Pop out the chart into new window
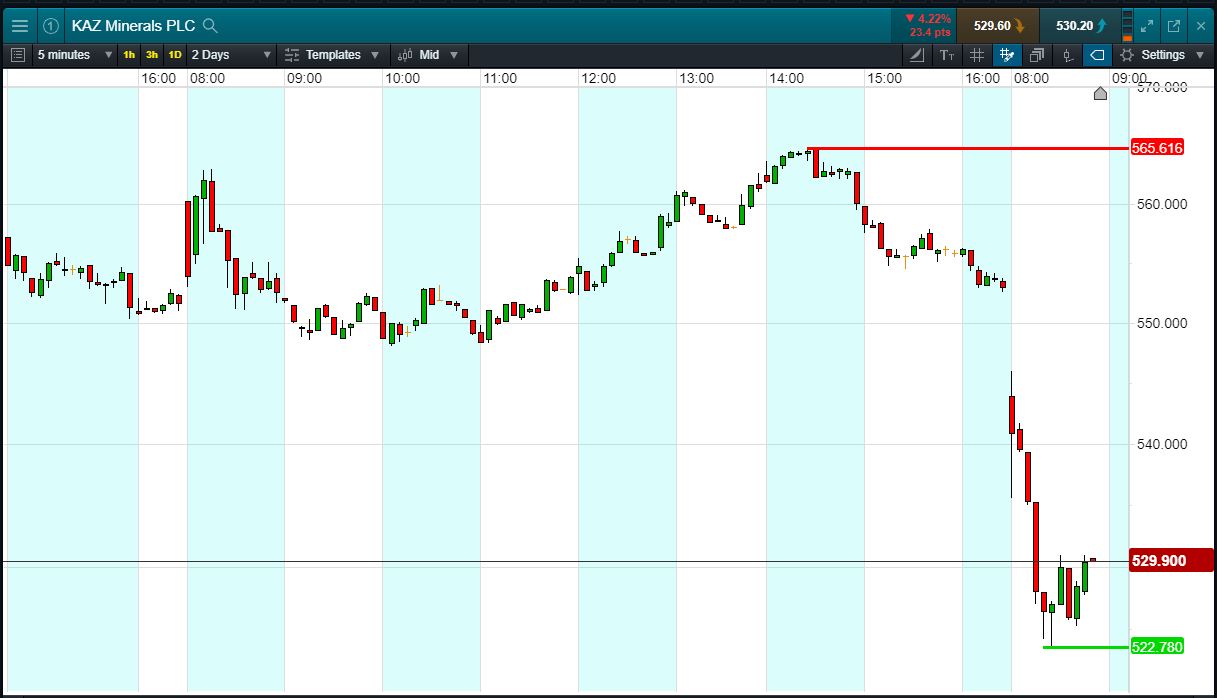This screenshot has height=698, width=1217. [1174, 26]
